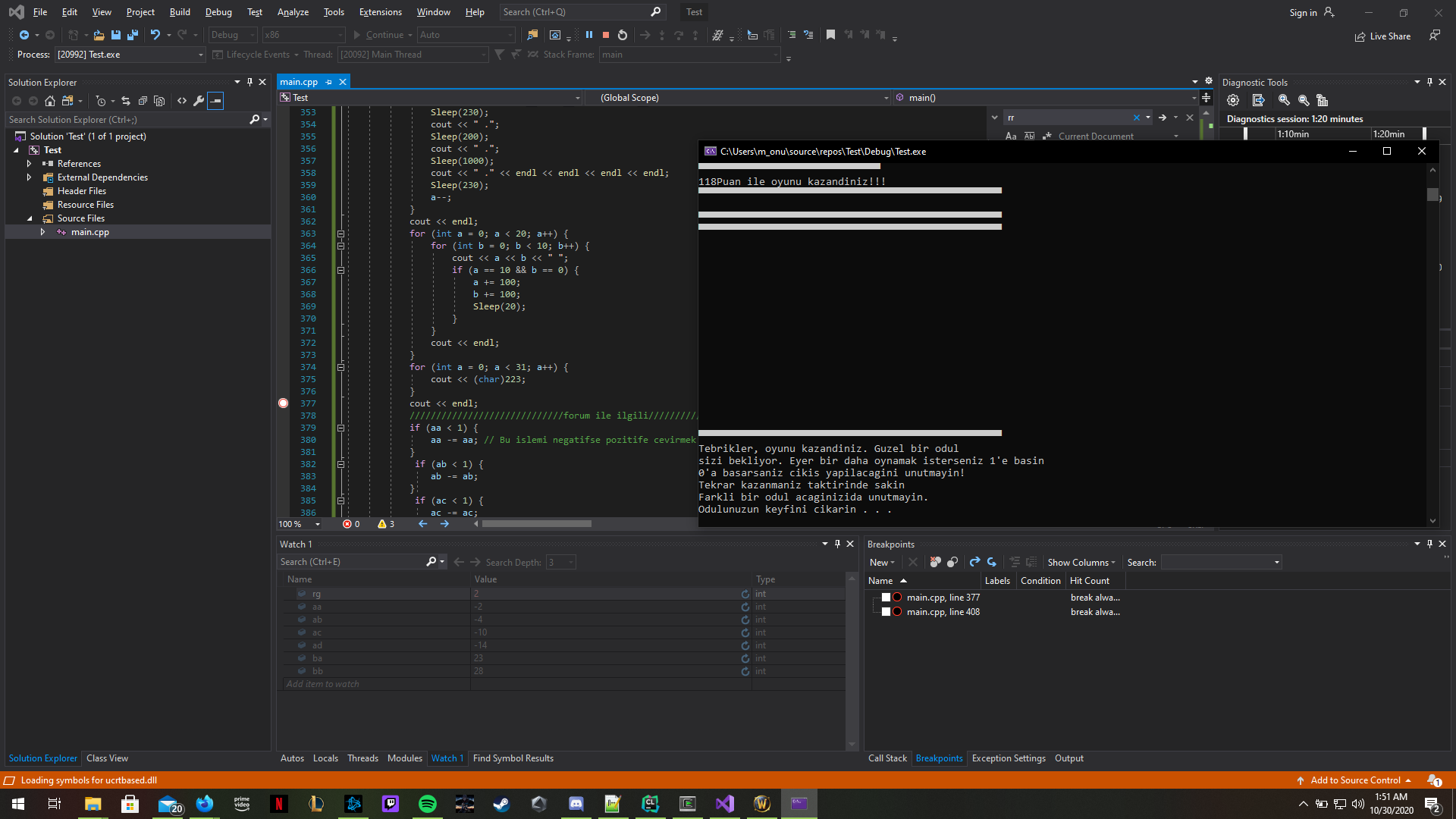Open the Debug menu
The image size is (1456, 819).
tap(218, 12)
